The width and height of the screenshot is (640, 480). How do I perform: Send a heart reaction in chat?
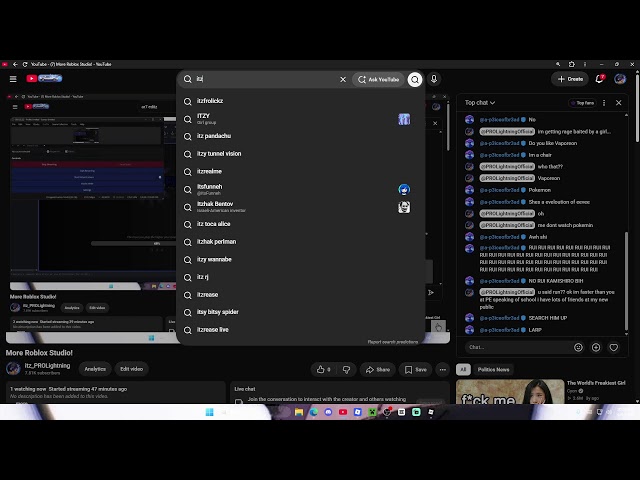tap(613, 347)
